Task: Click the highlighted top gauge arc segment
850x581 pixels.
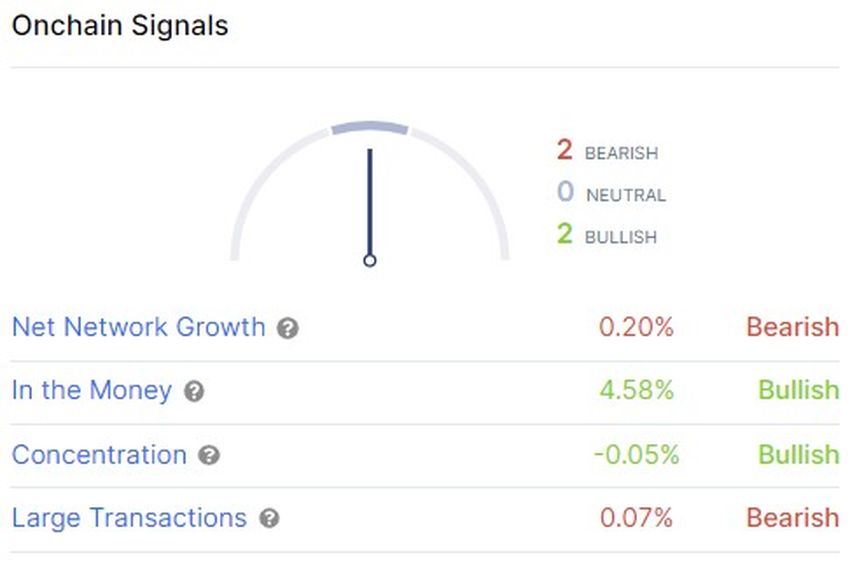Action: click(370, 127)
